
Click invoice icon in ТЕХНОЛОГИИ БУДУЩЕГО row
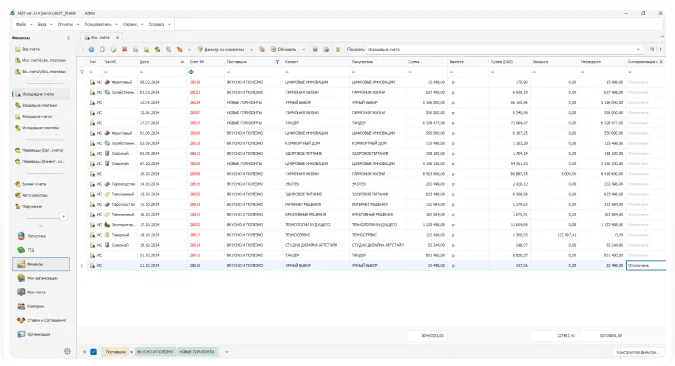click(x=92, y=225)
